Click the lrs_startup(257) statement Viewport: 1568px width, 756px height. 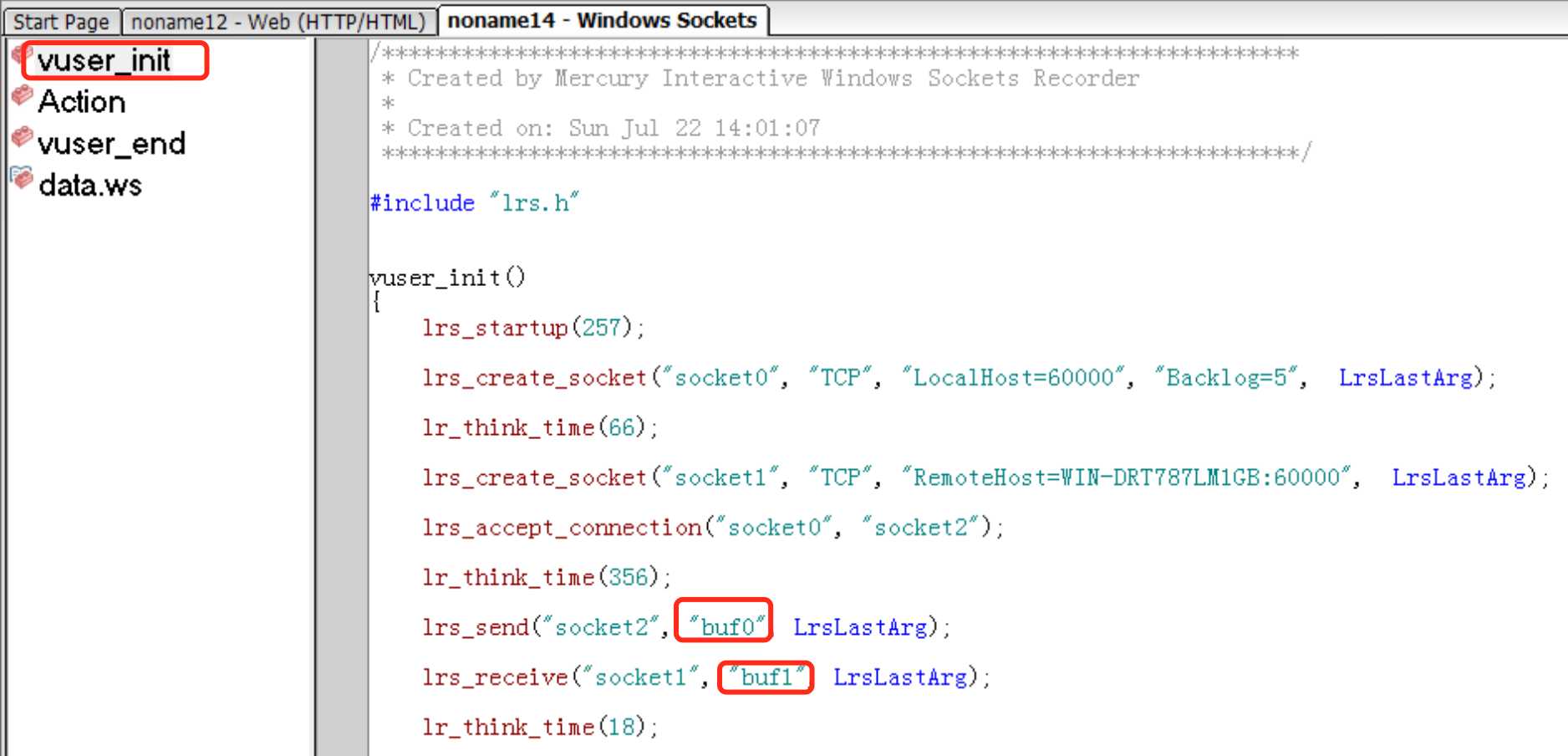[533, 327]
